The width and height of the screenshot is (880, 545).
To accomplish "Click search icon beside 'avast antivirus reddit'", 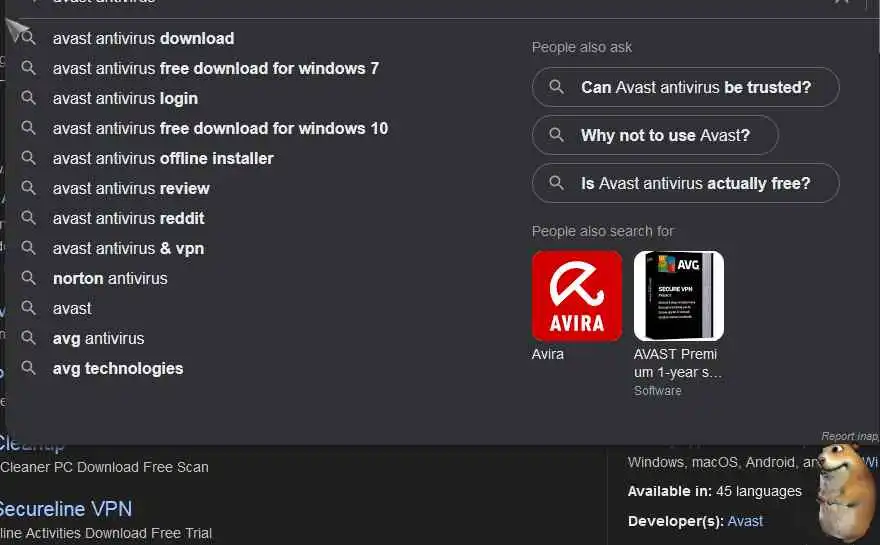I will (x=28, y=218).
